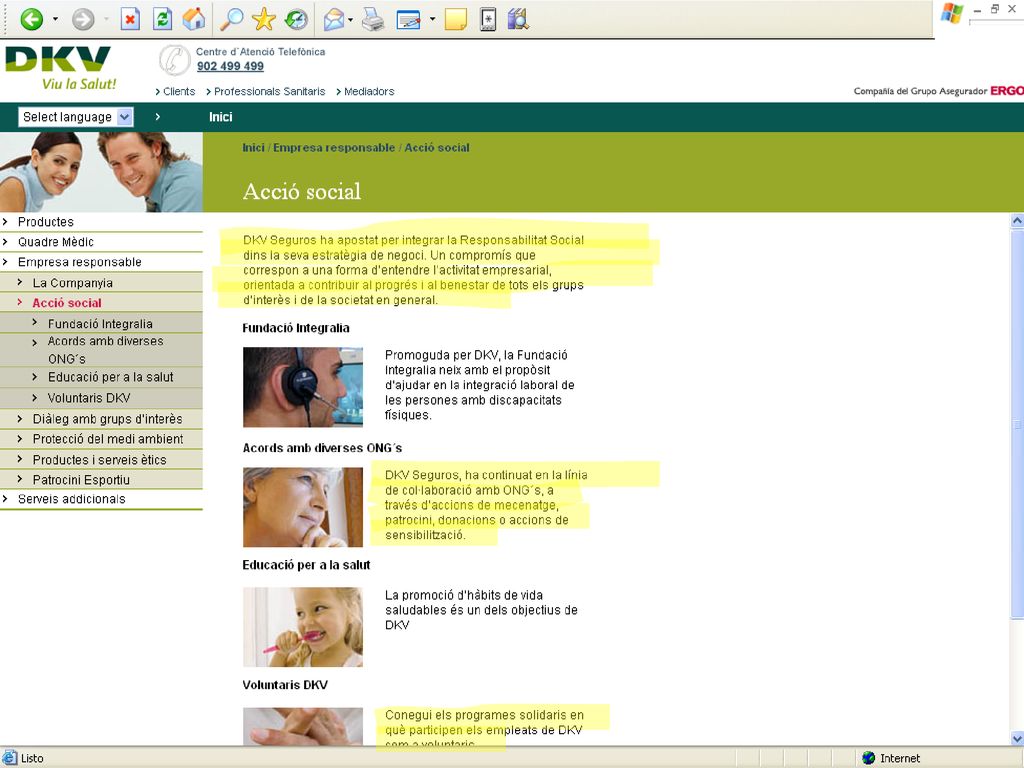
Task: Click the Empresa responsable breadcrumb
Action: click(334, 148)
